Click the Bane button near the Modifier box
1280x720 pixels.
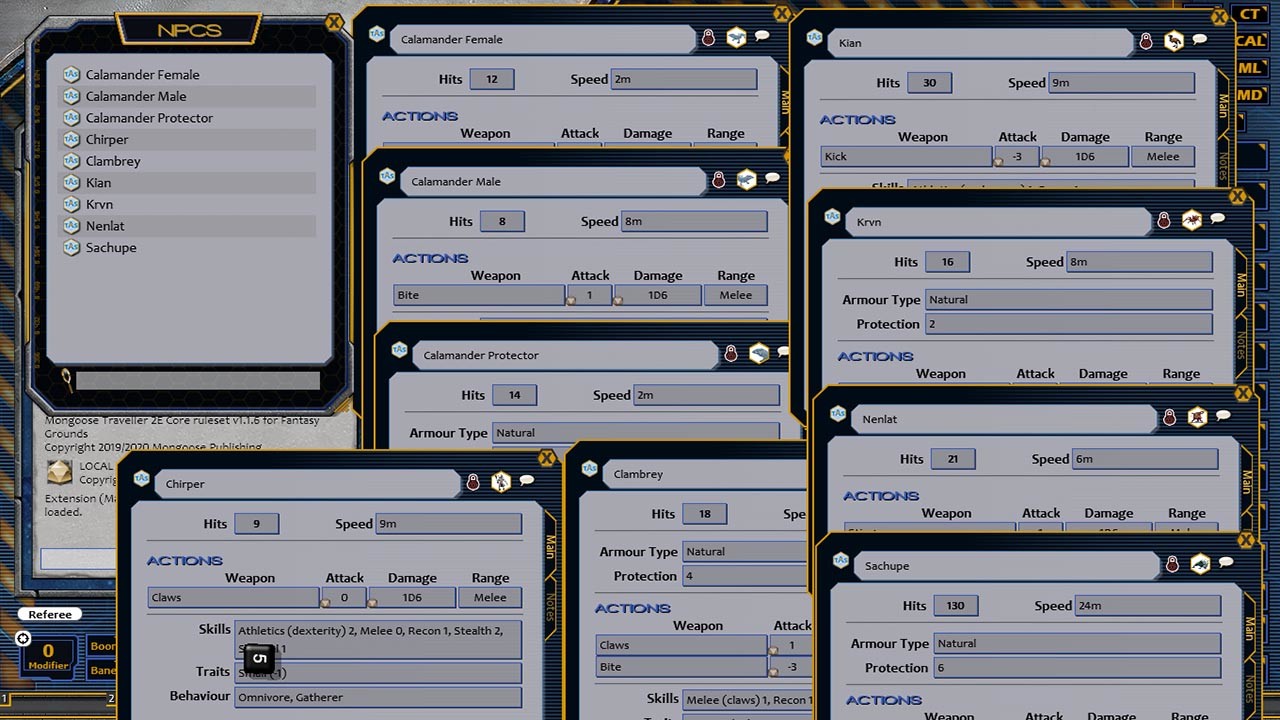click(x=103, y=672)
